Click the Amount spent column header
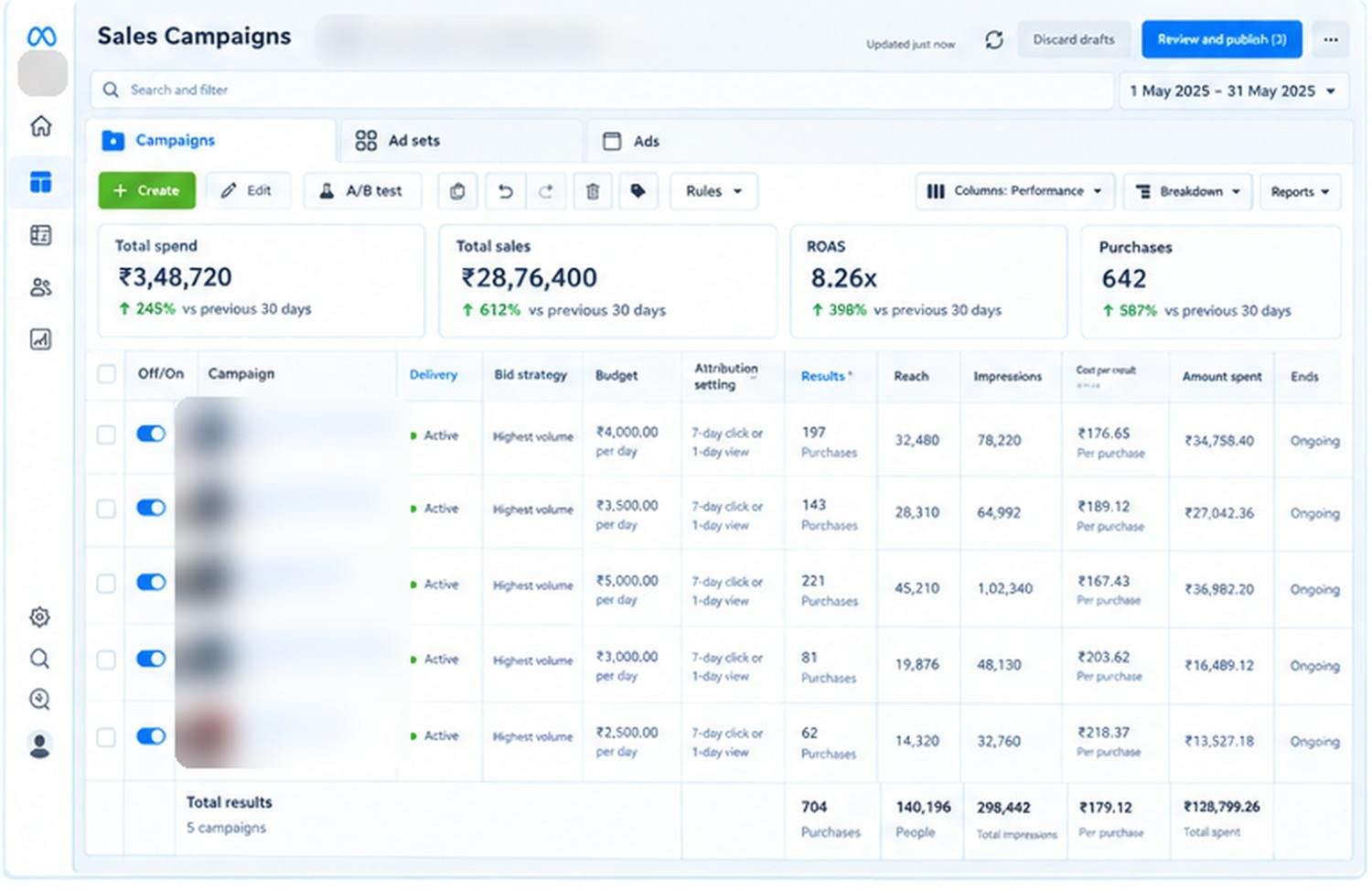This screenshot has width=1372, height=890. coord(1222,376)
